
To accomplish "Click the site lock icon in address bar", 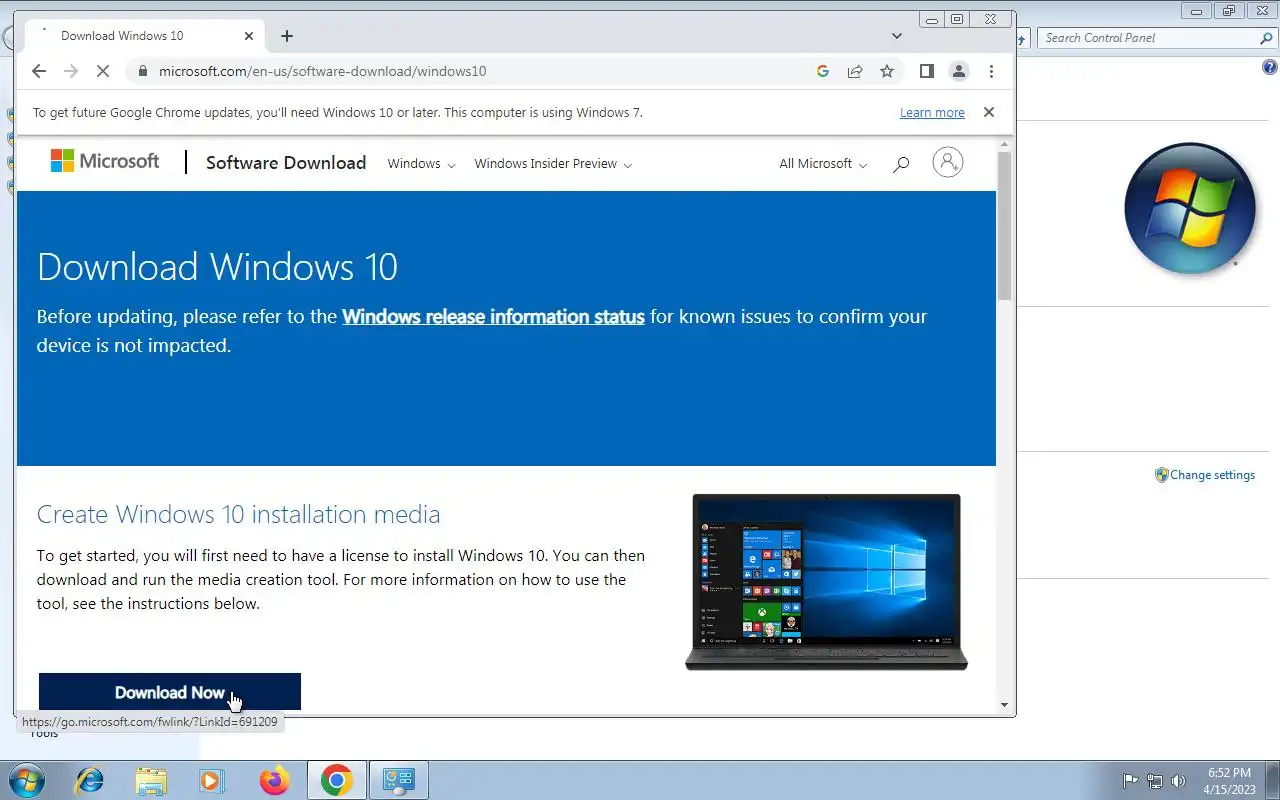I will 142,71.
